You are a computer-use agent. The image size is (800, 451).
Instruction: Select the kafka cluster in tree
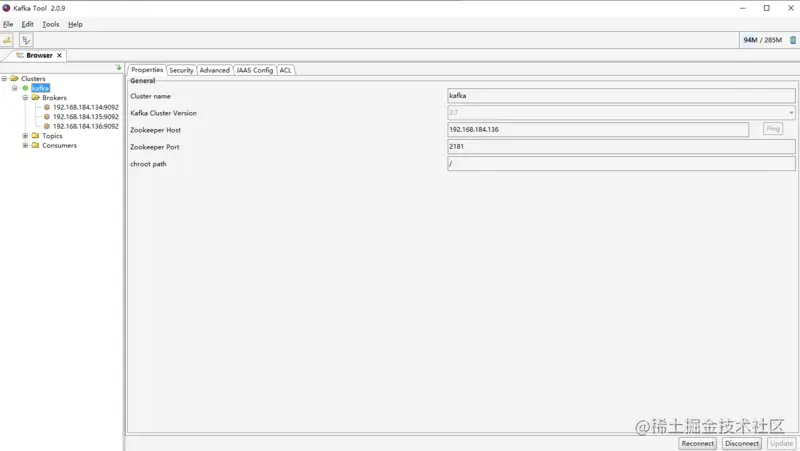(40, 88)
